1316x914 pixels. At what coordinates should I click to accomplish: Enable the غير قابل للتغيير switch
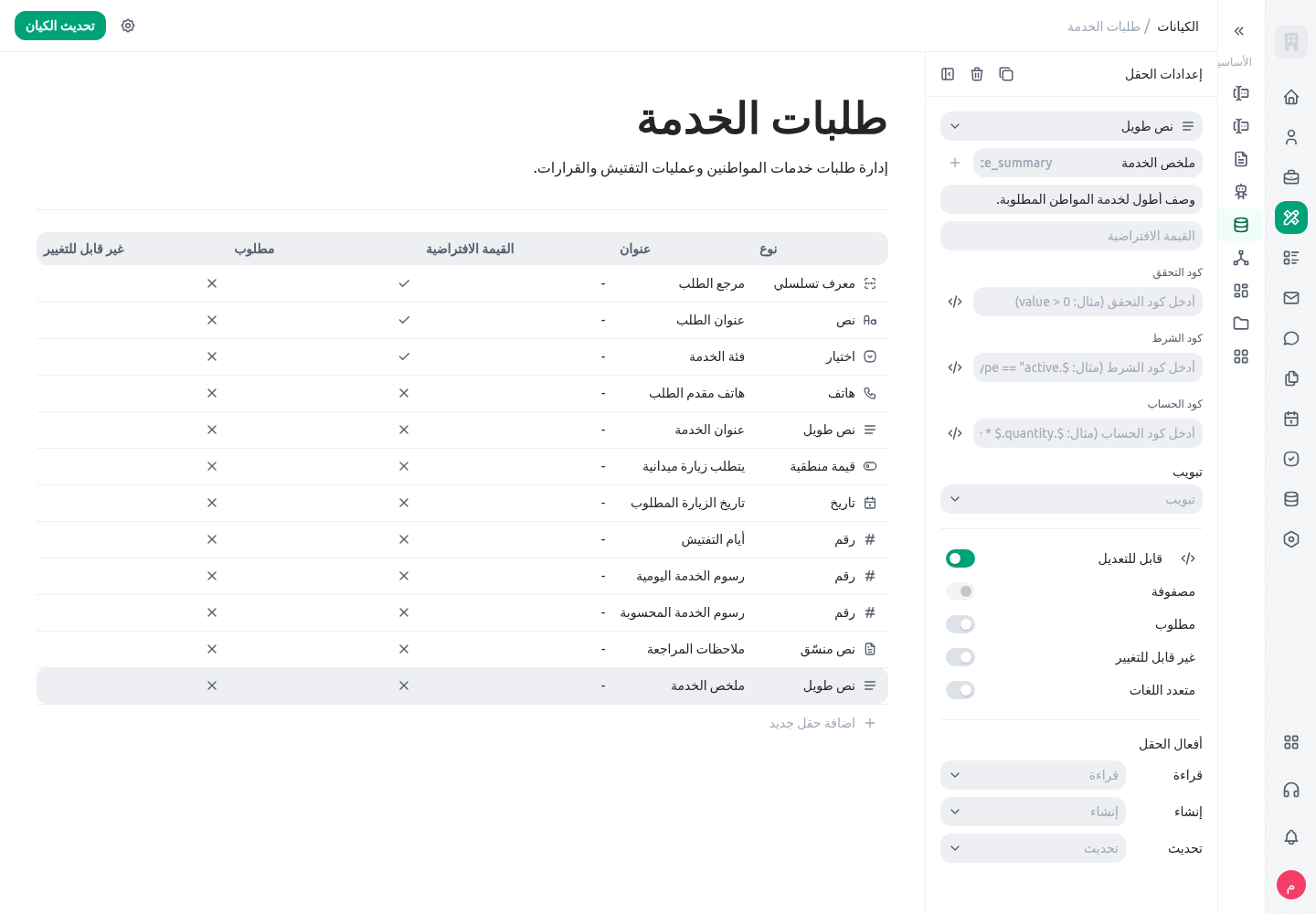(960, 657)
